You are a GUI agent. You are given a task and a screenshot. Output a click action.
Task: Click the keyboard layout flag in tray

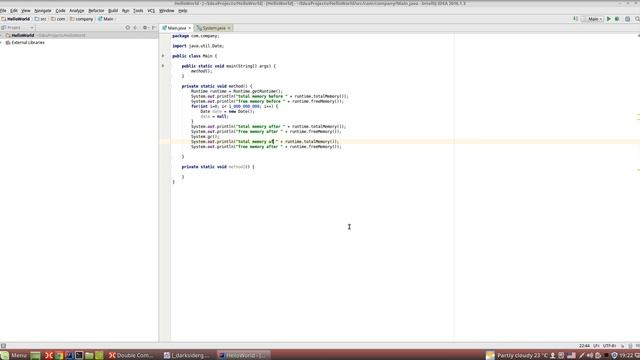[x=571, y=356]
